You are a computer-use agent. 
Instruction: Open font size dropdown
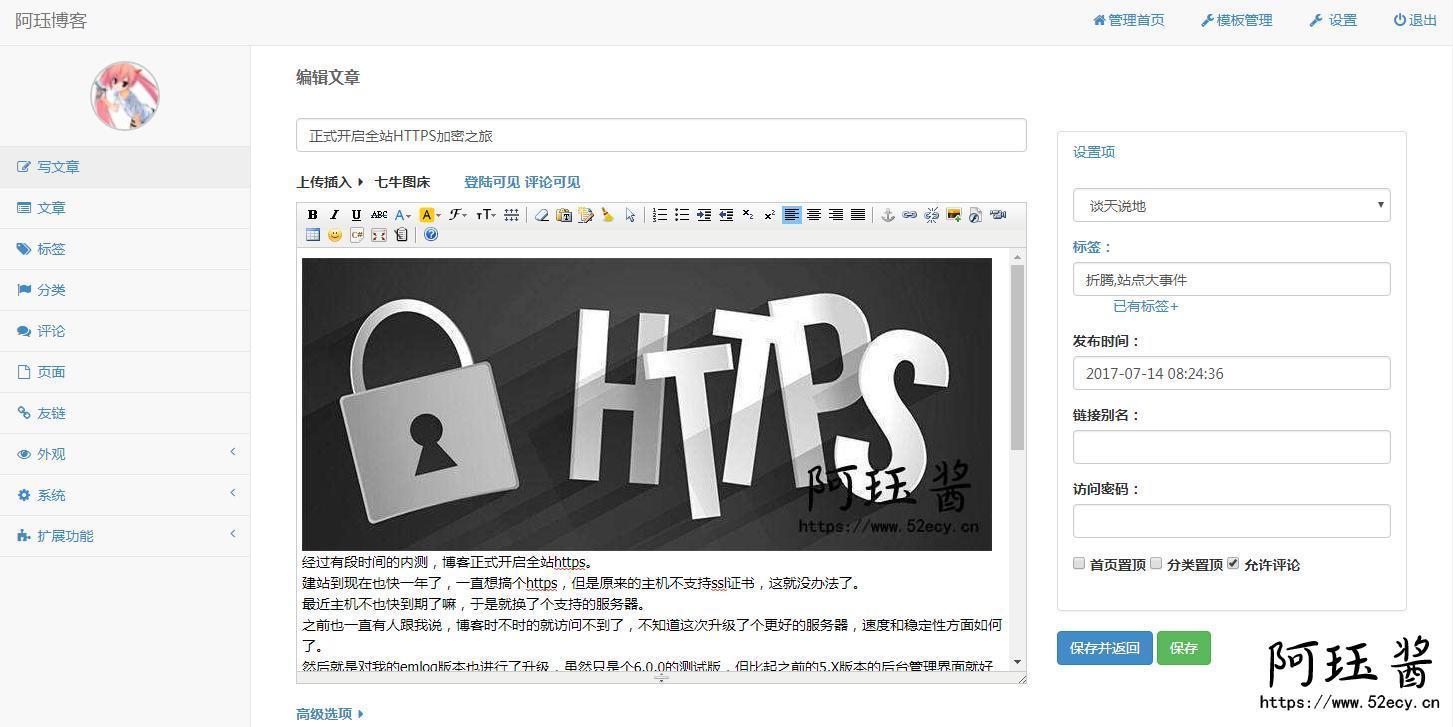pyautogui.click(x=486, y=214)
